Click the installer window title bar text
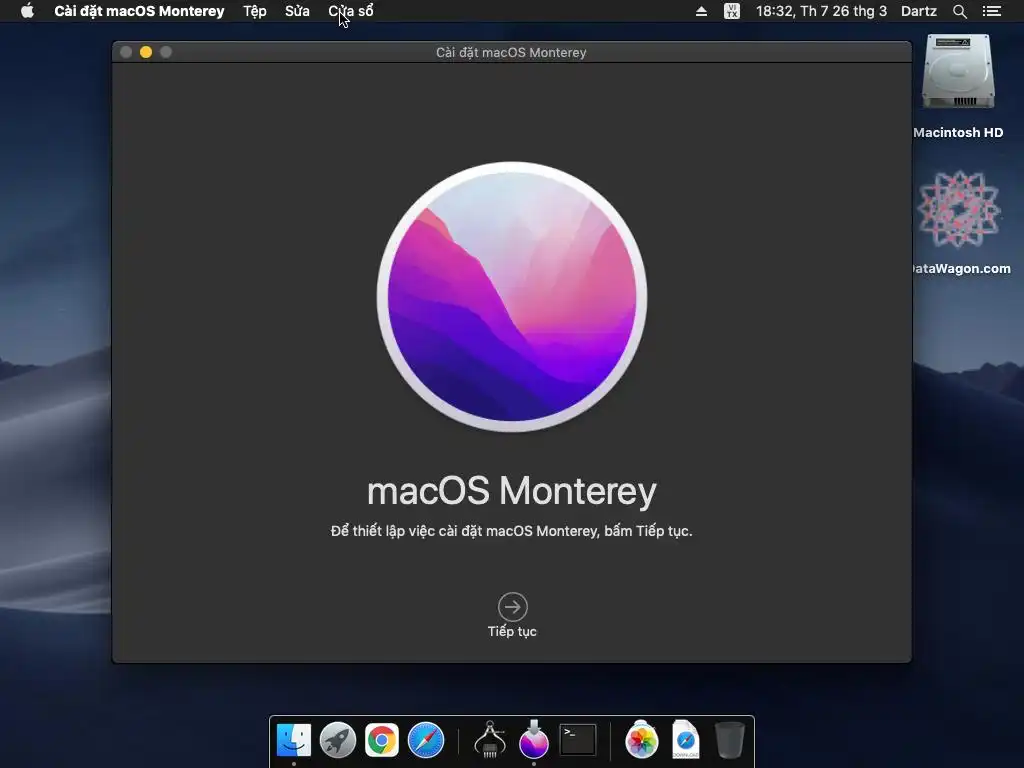The image size is (1024, 768). tap(511, 52)
